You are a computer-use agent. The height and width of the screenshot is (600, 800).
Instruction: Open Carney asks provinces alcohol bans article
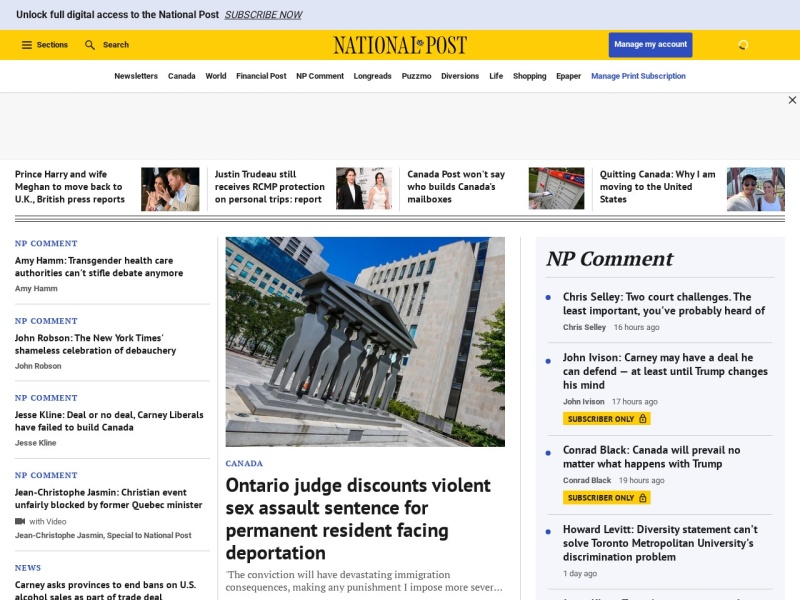106,590
